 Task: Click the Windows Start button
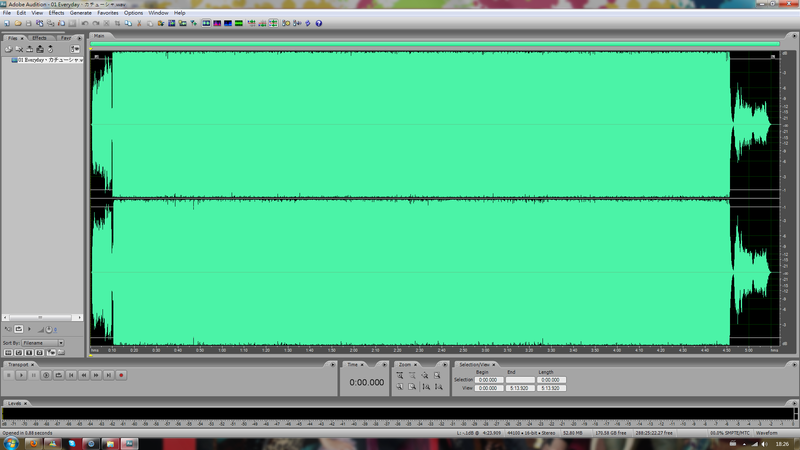pos(10,441)
